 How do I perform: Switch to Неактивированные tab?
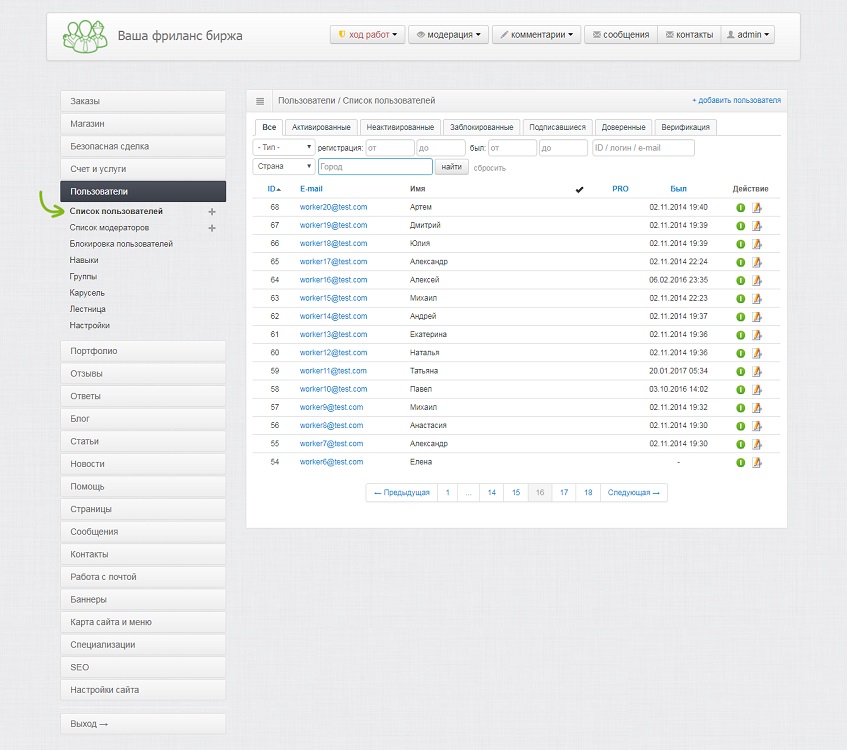coord(400,128)
